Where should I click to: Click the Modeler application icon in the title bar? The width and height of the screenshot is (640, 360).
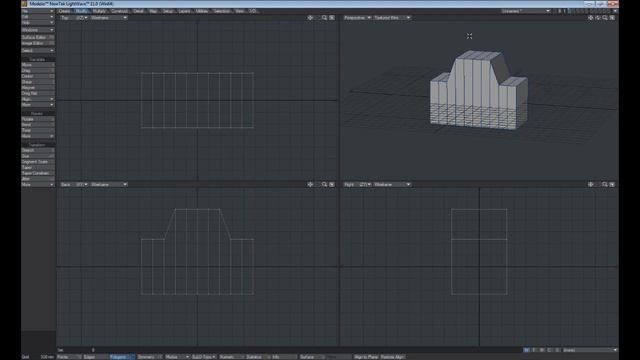pos(24,4)
